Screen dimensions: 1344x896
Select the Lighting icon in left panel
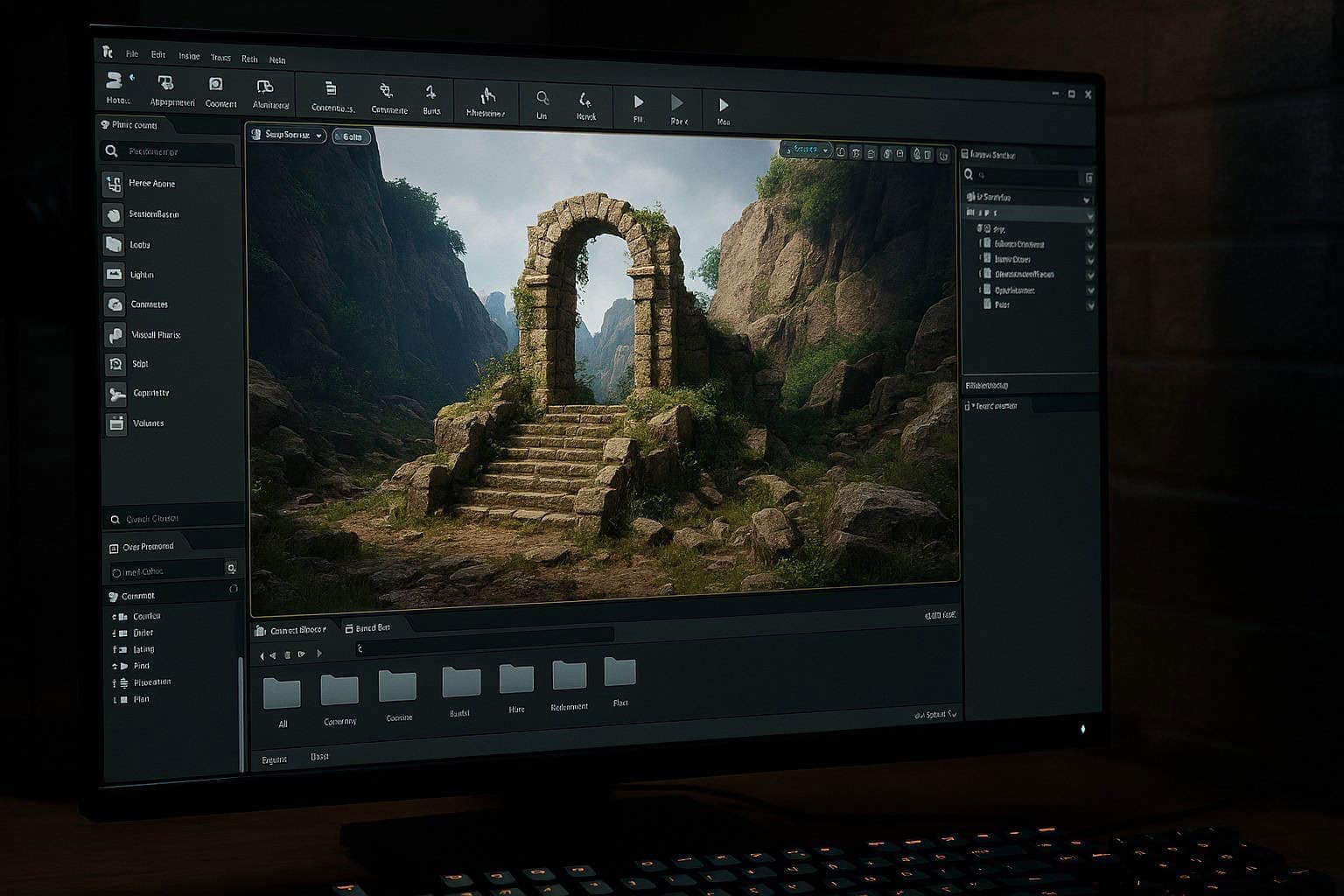click(x=115, y=275)
